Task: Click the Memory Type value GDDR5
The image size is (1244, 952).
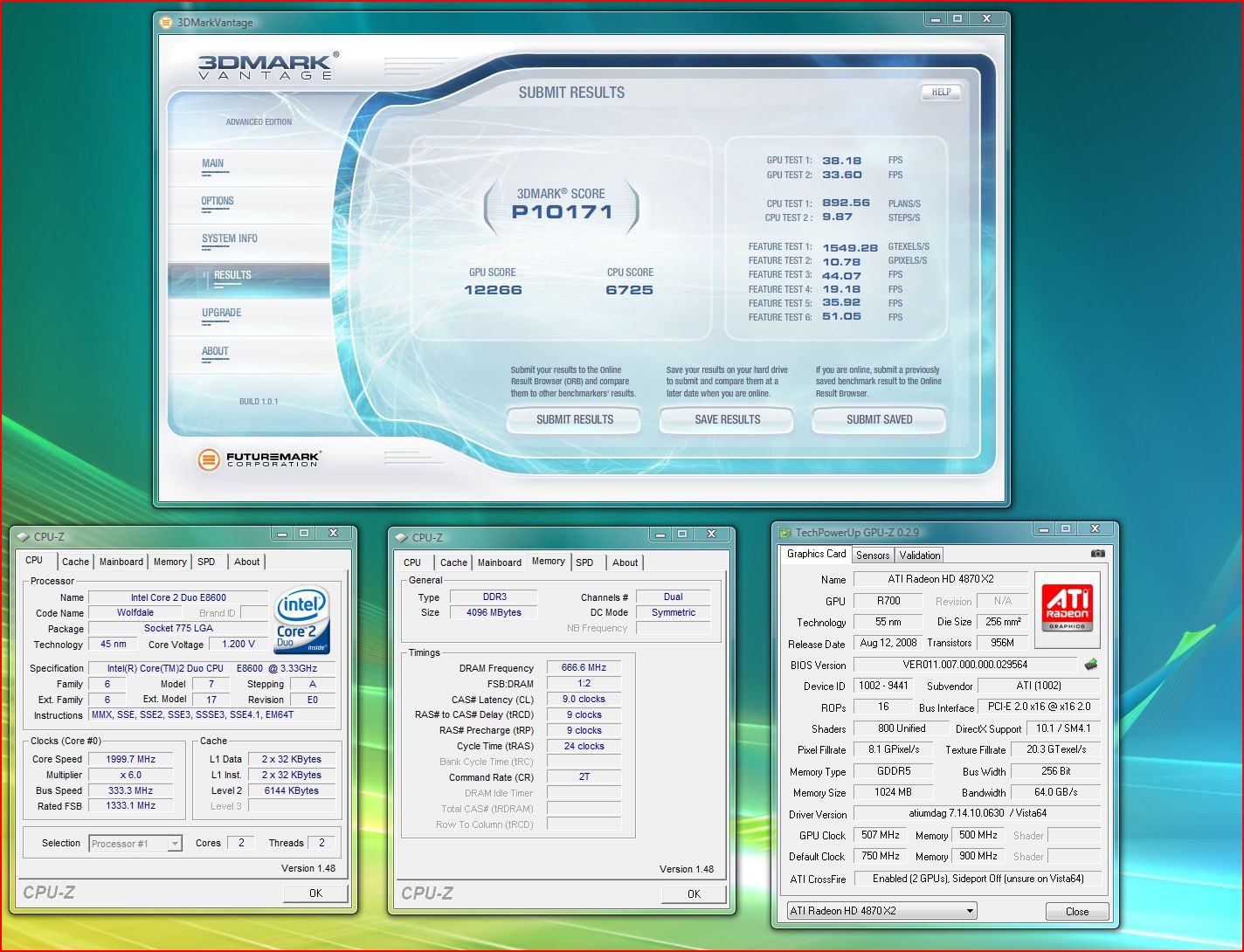Action: click(893, 771)
